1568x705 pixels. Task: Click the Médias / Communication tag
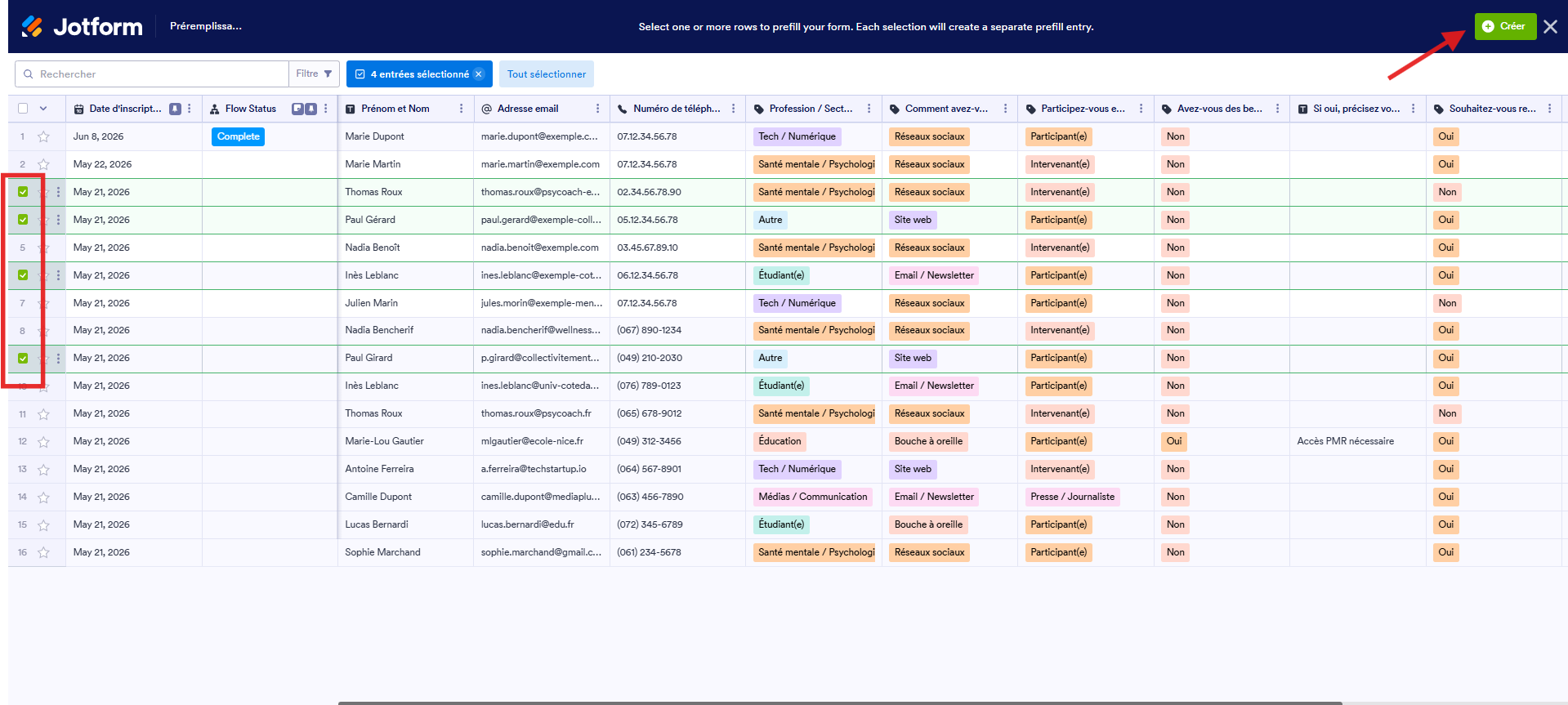813,497
